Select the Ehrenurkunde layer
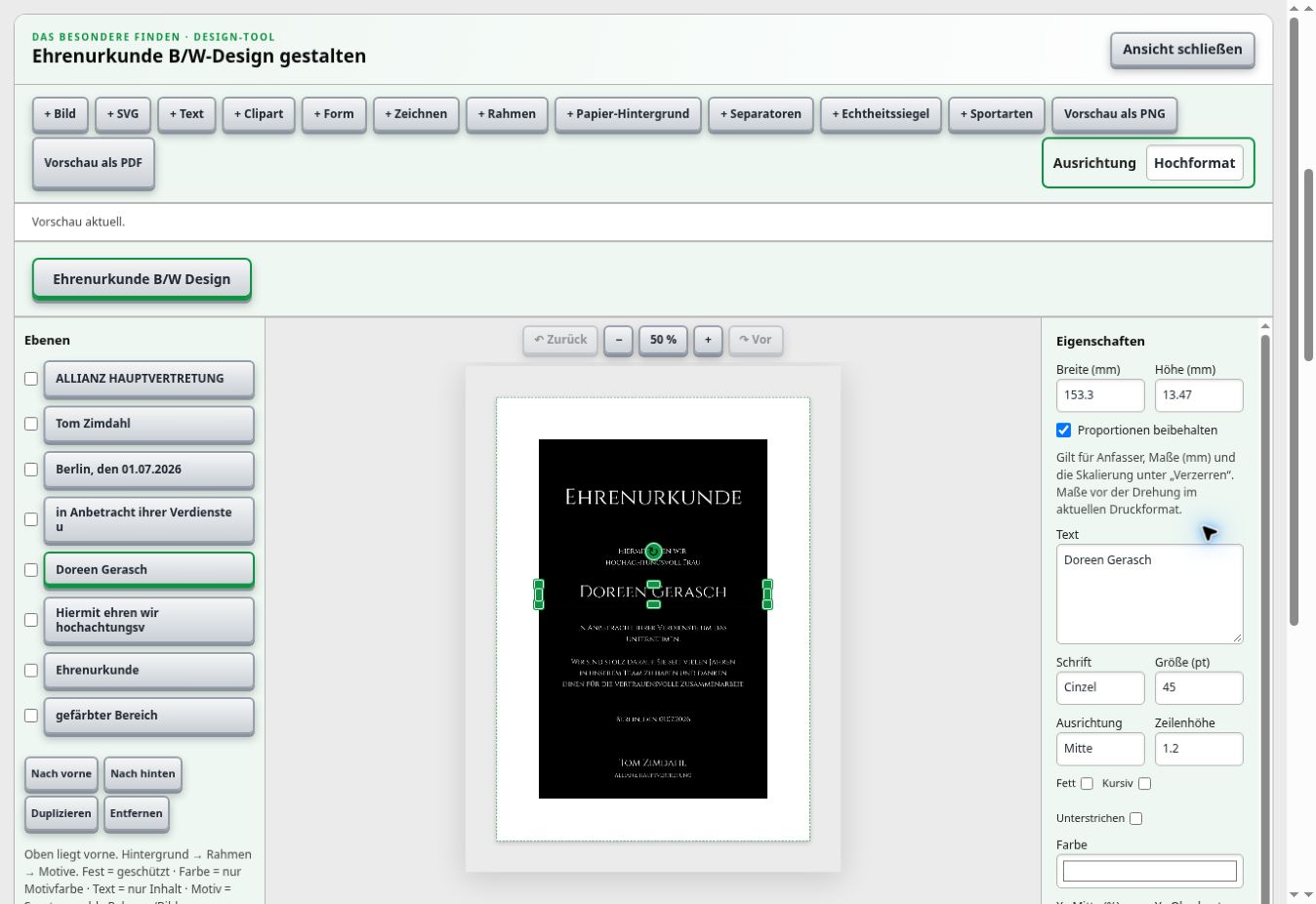The height and width of the screenshot is (904, 1316). click(148, 671)
